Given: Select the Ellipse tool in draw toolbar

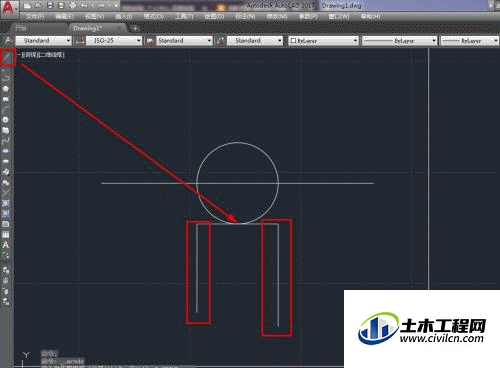Looking at the screenshot, I should pyautogui.click(x=6, y=151).
